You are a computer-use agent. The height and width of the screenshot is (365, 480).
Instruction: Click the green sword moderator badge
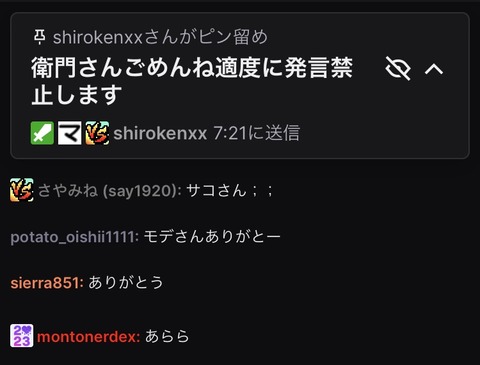pyautogui.click(x=42, y=133)
